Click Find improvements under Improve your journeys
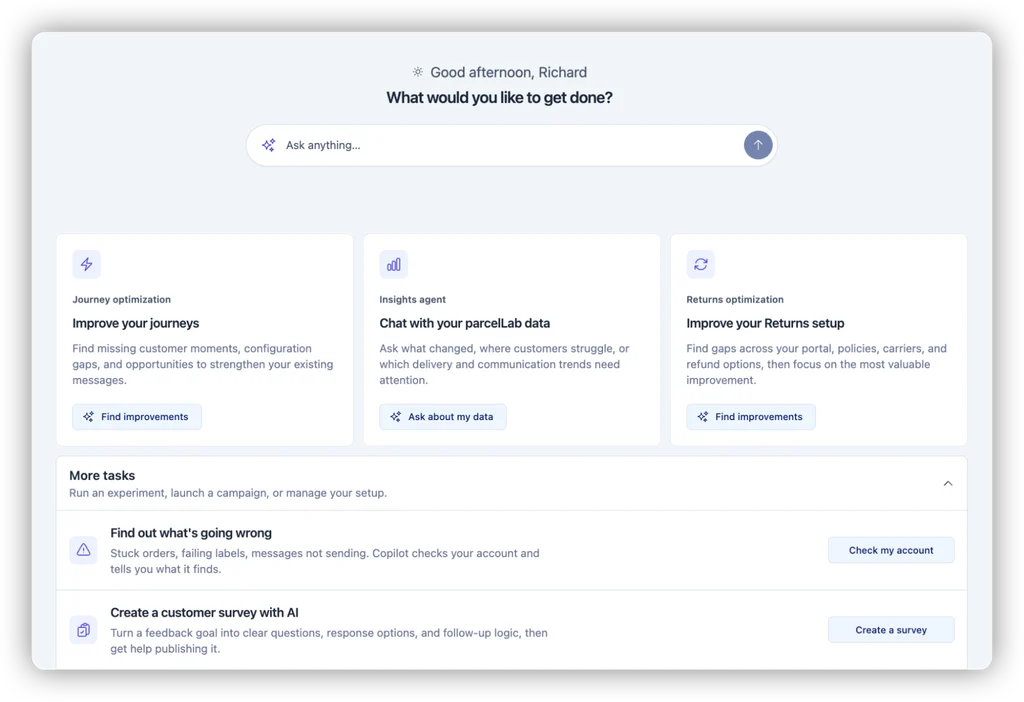 tap(137, 417)
